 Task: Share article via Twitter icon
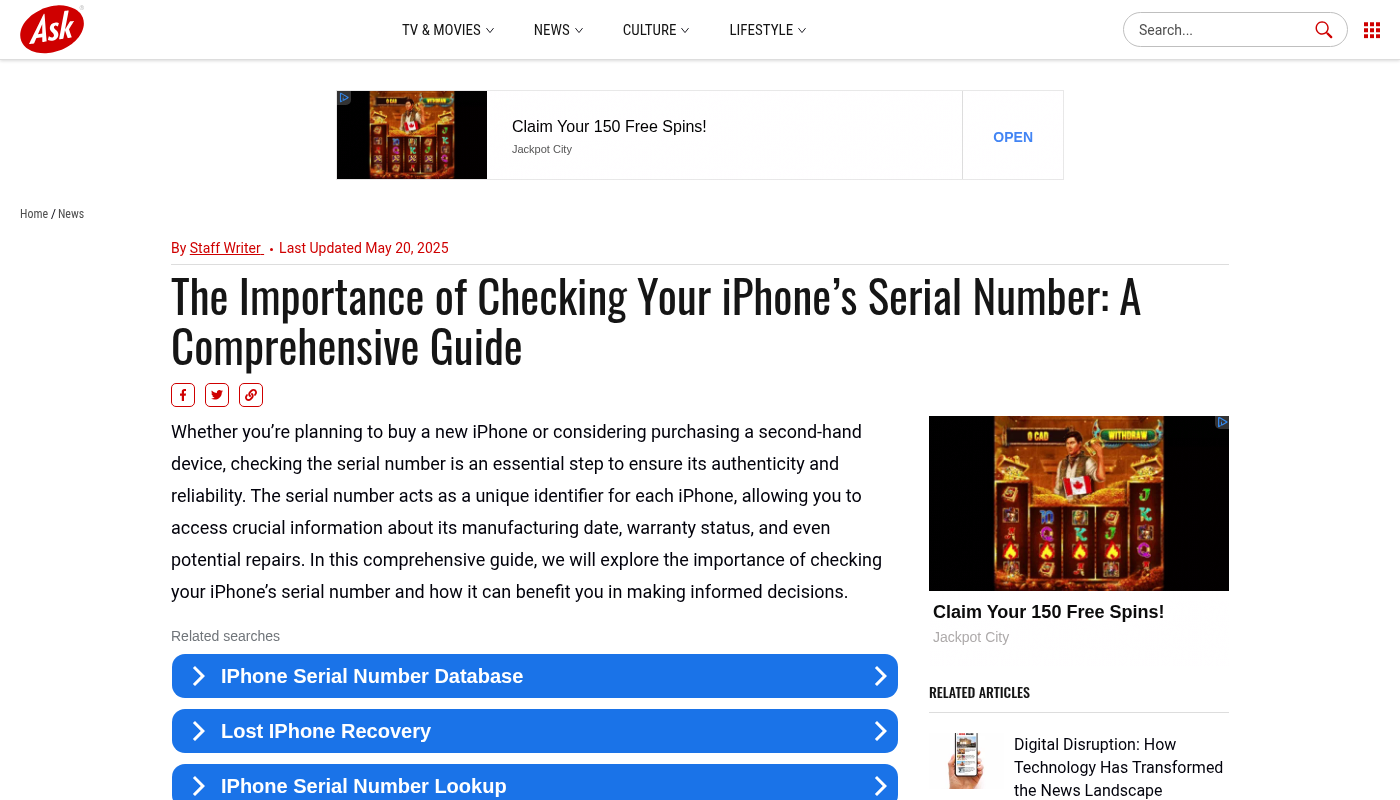click(217, 395)
